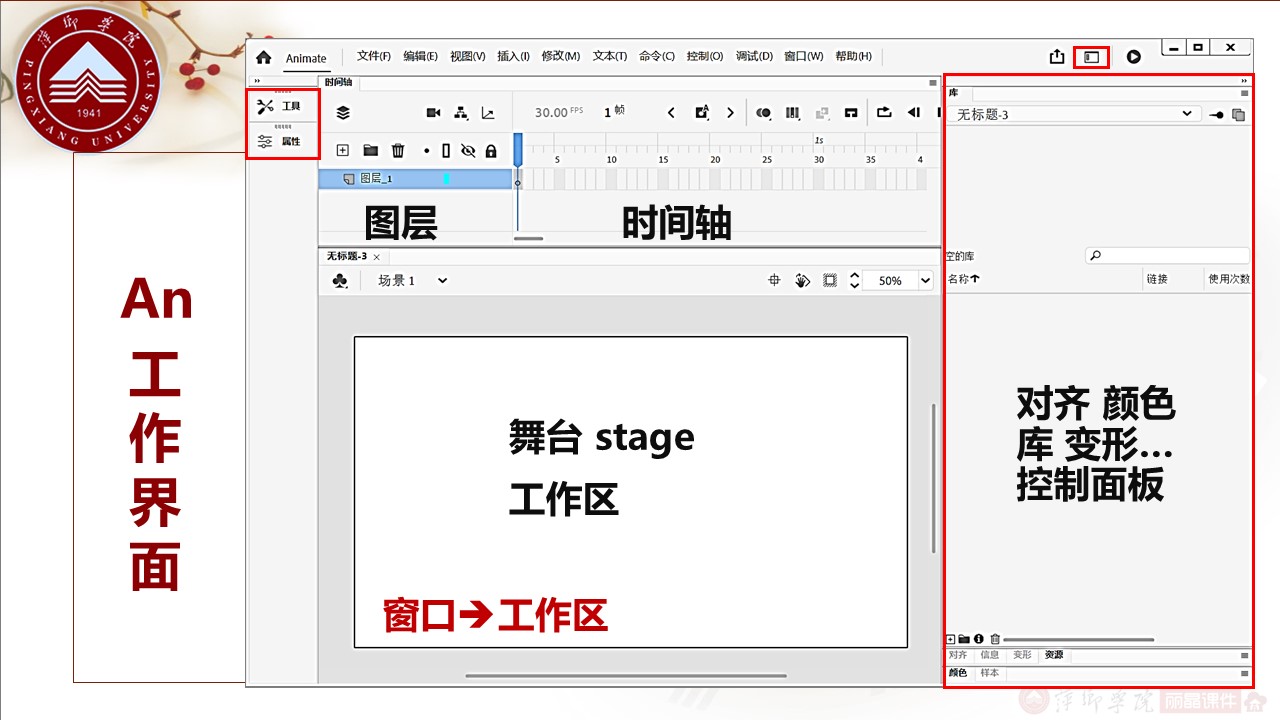1280x720 pixels.
Task: Open the workspace switcher icon
Action: click(x=1092, y=57)
